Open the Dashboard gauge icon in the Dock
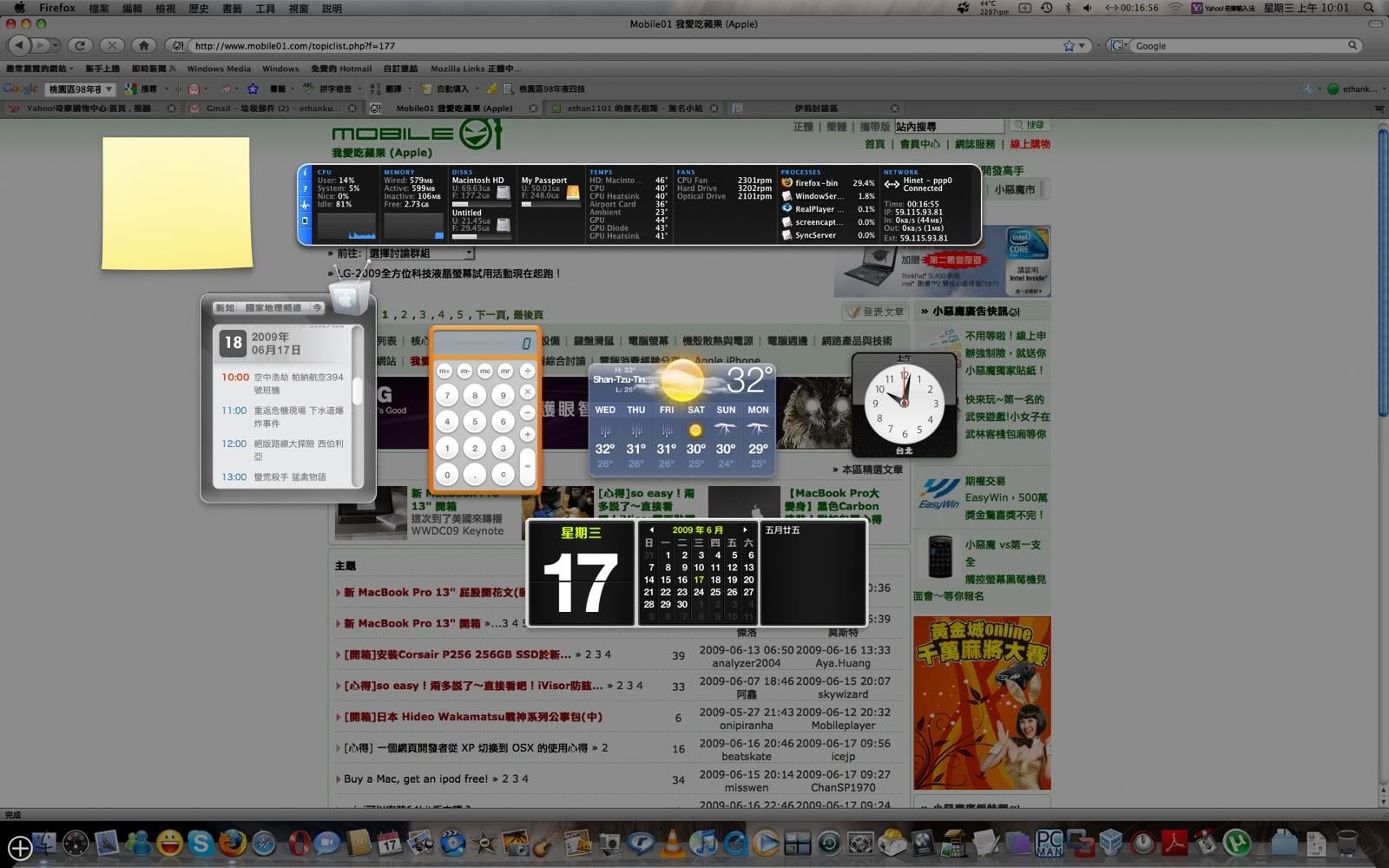Image resolution: width=1389 pixels, height=868 pixels. coord(76,842)
